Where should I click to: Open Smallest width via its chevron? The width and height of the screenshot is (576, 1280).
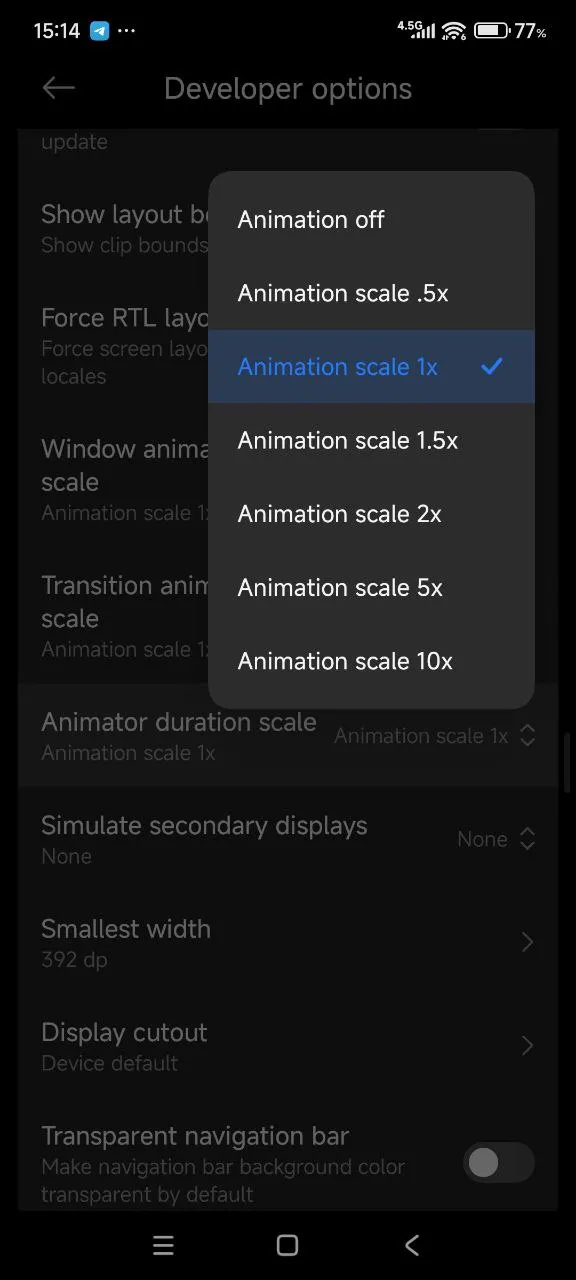(x=527, y=942)
